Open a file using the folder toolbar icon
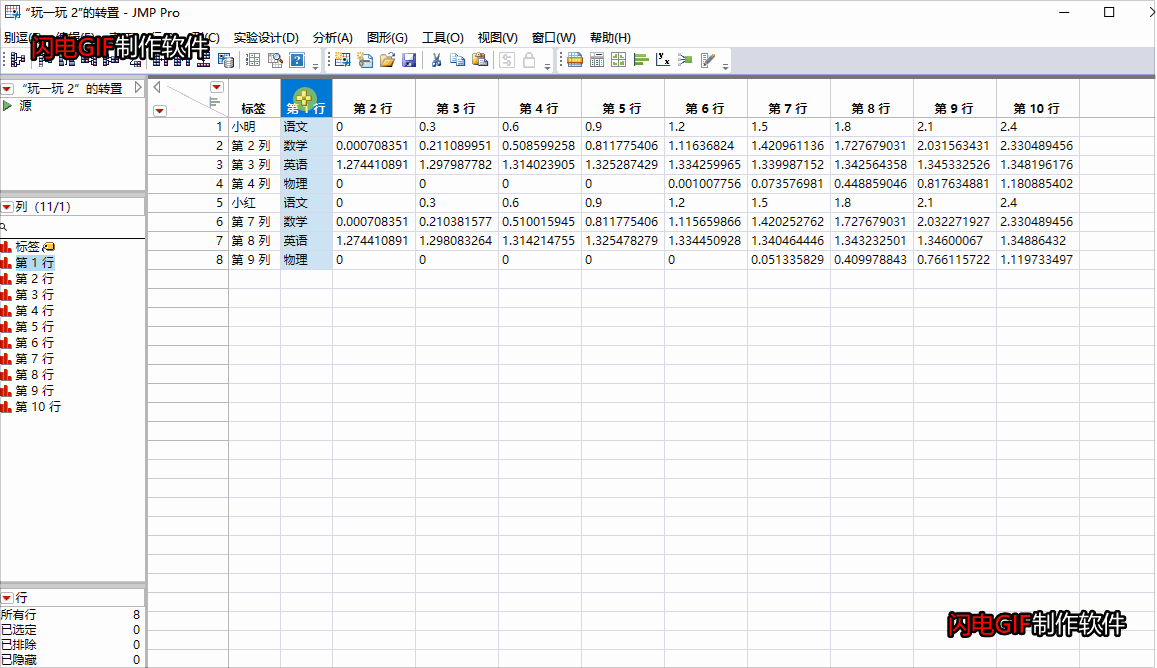The width and height of the screenshot is (1157, 668). tap(387, 60)
